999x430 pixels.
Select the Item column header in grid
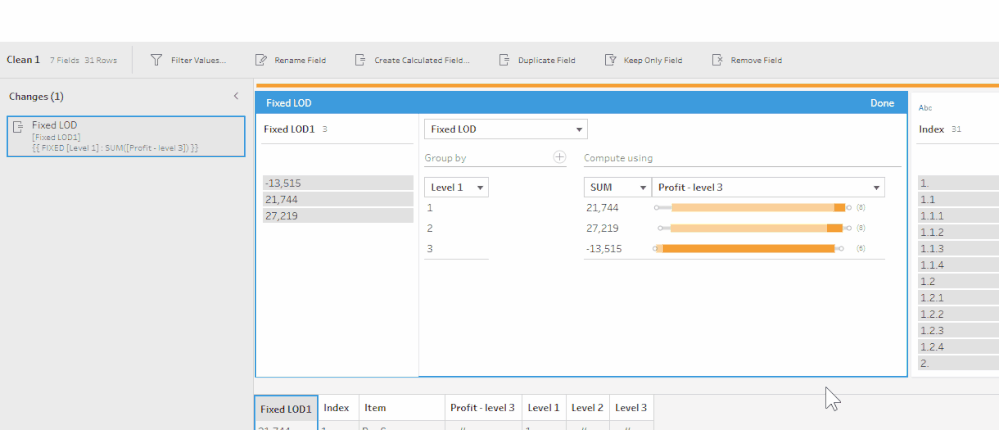click(x=402, y=408)
